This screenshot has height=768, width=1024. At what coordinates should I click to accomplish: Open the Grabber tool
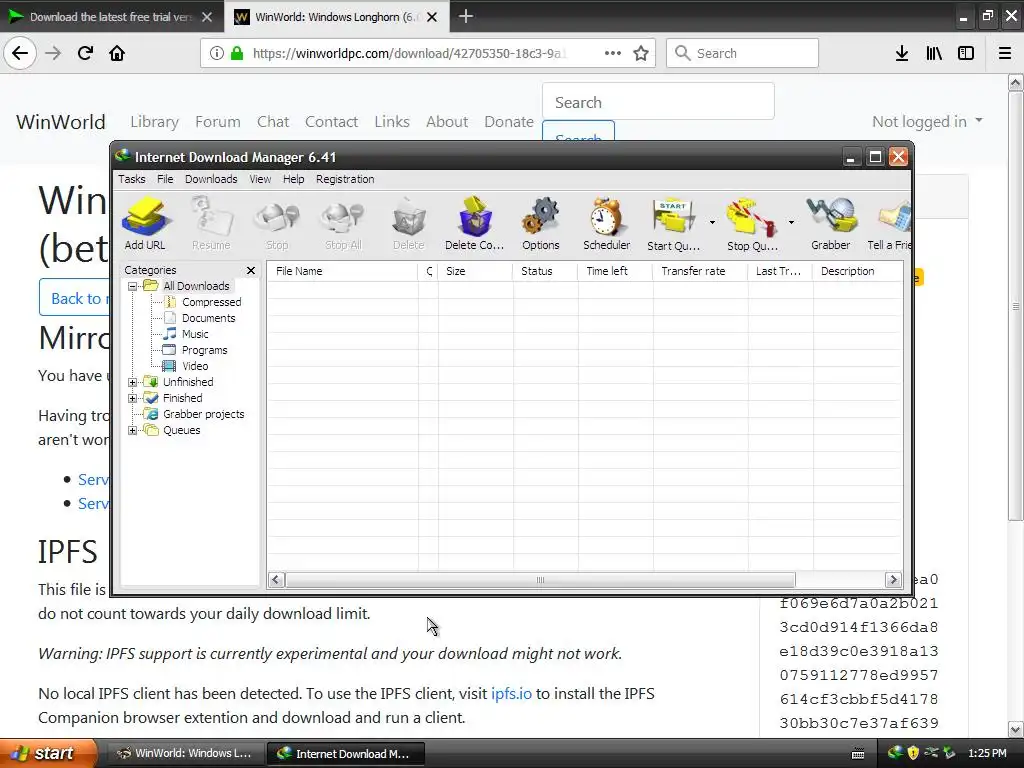pyautogui.click(x=831, y=224)
